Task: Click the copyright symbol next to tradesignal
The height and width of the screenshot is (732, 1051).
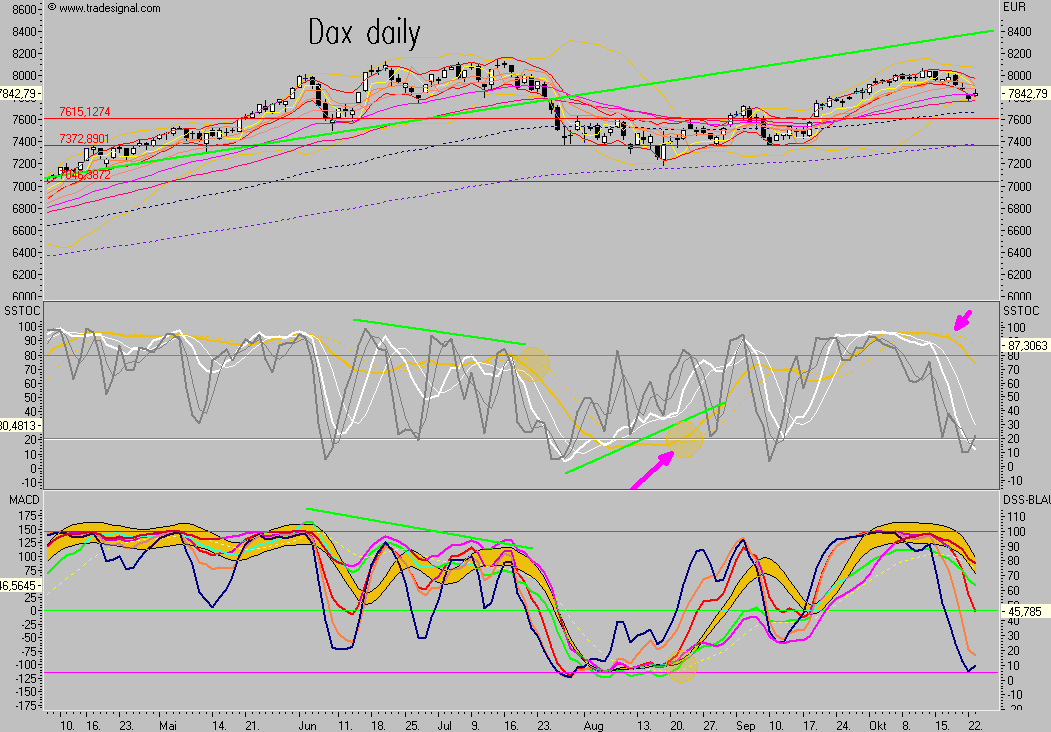Action: (51, 8)
